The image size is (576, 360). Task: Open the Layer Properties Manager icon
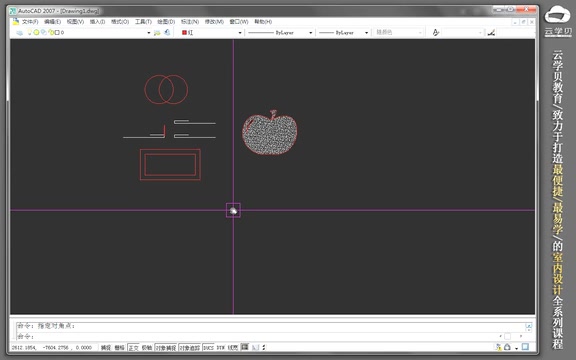tap(19, 33)
